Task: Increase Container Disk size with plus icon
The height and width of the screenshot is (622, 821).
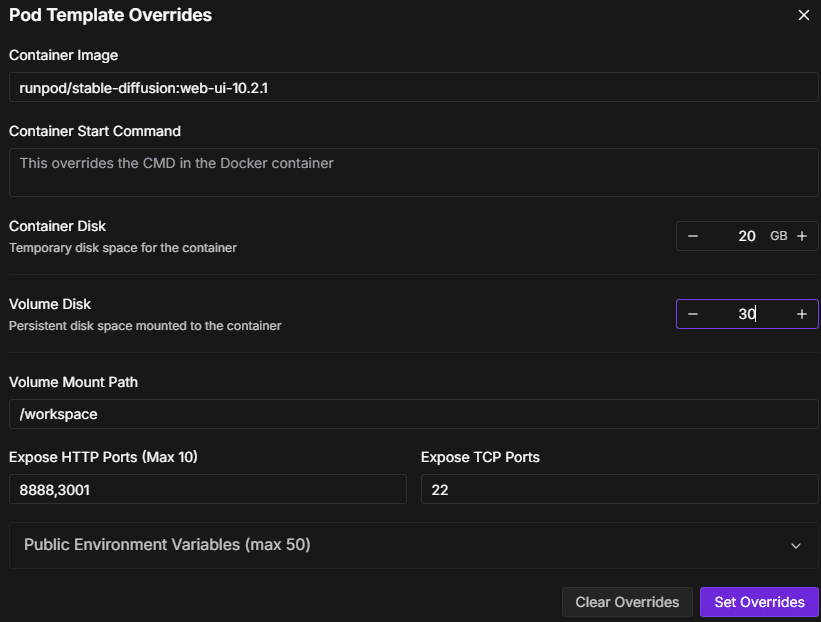Action: [802, 236]
